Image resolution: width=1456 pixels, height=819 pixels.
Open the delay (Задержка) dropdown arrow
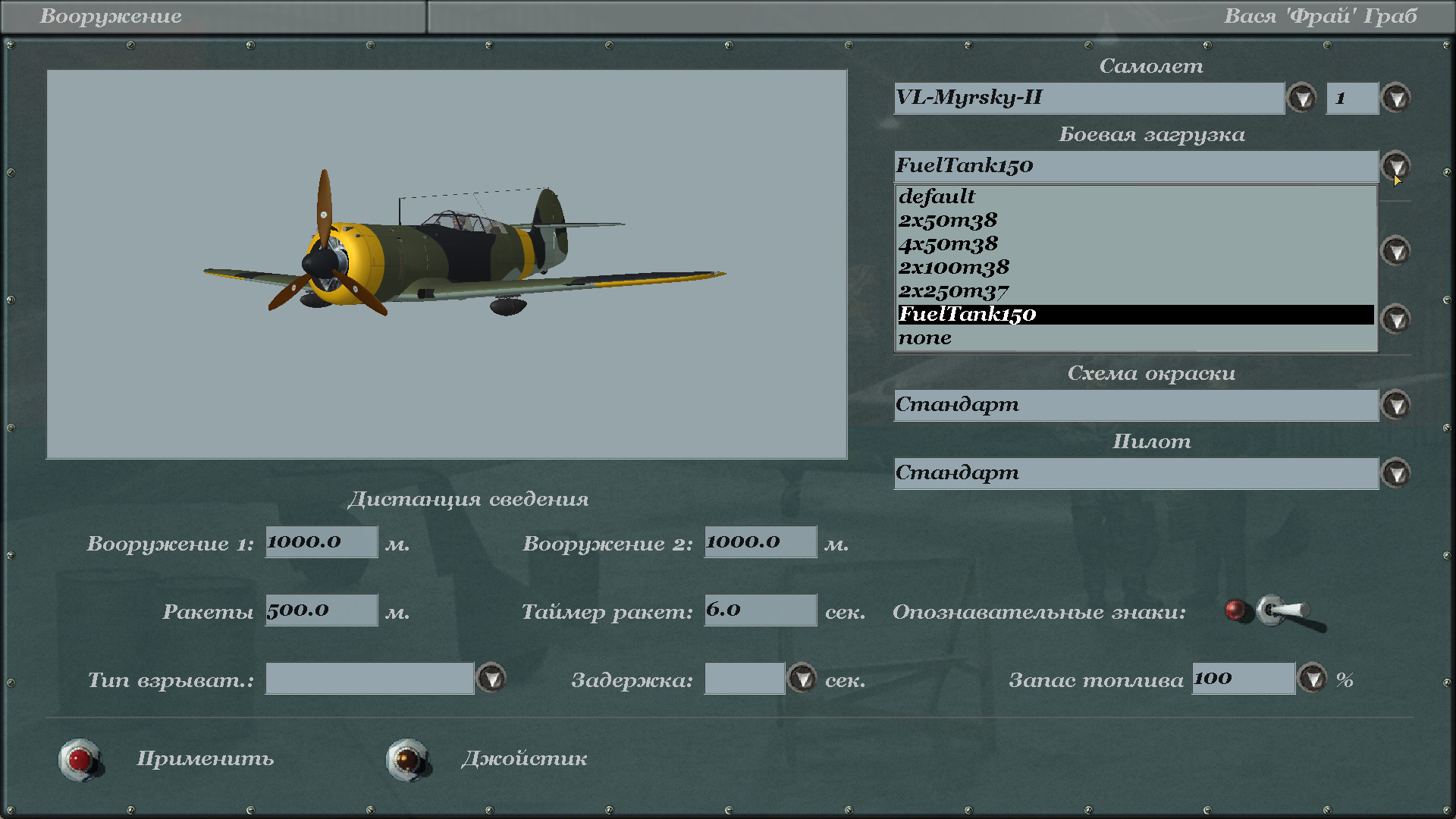[802, 678]
